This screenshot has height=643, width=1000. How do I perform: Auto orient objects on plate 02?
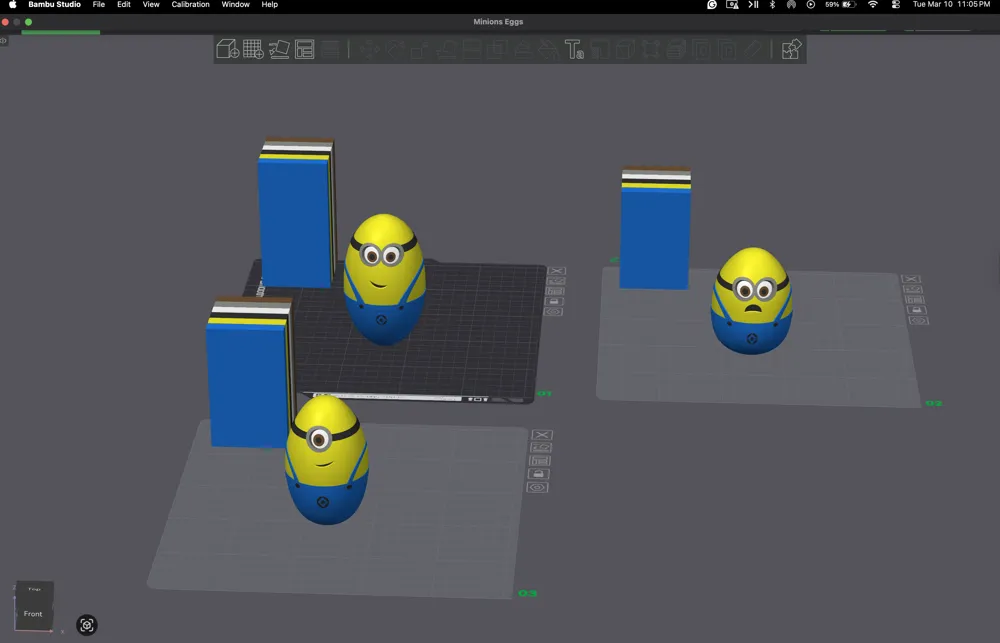(x=913, y=289)
